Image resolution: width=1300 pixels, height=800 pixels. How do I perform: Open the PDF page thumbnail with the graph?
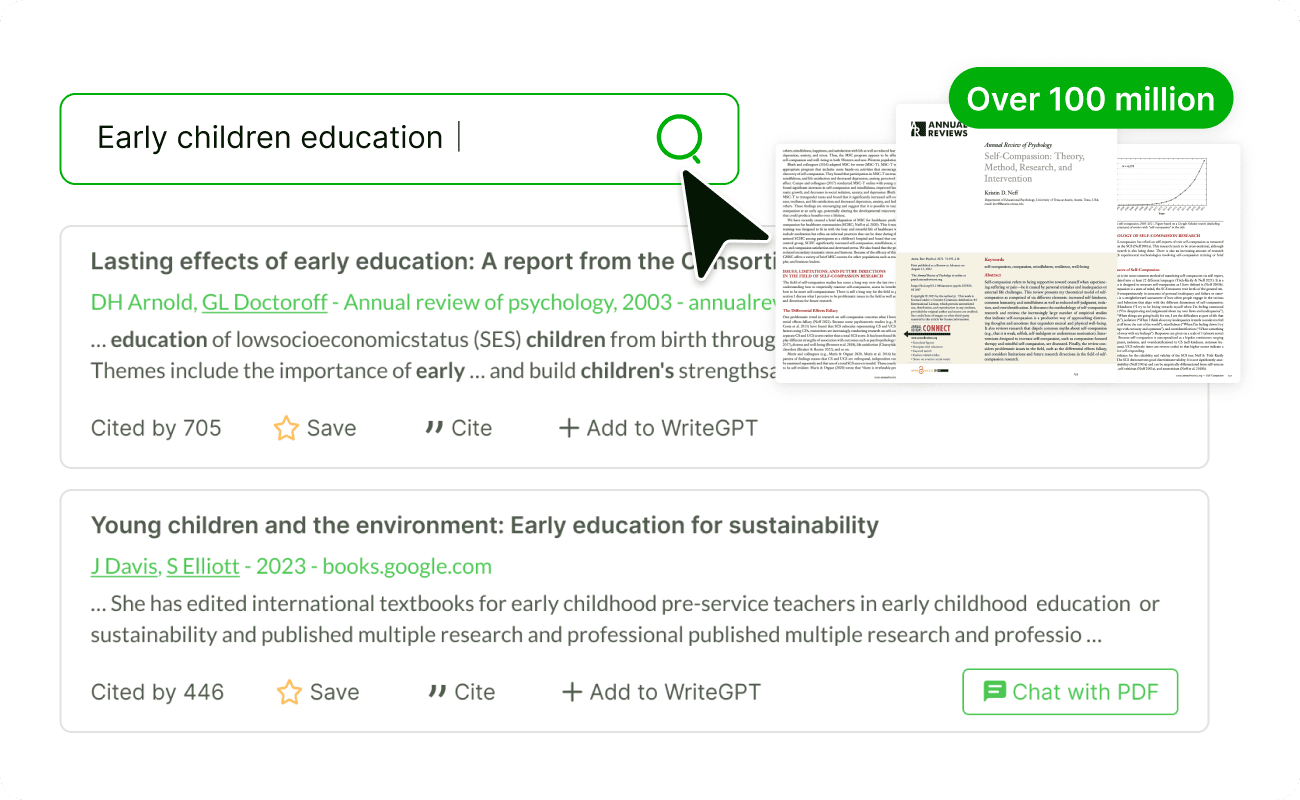[1177, 262]
